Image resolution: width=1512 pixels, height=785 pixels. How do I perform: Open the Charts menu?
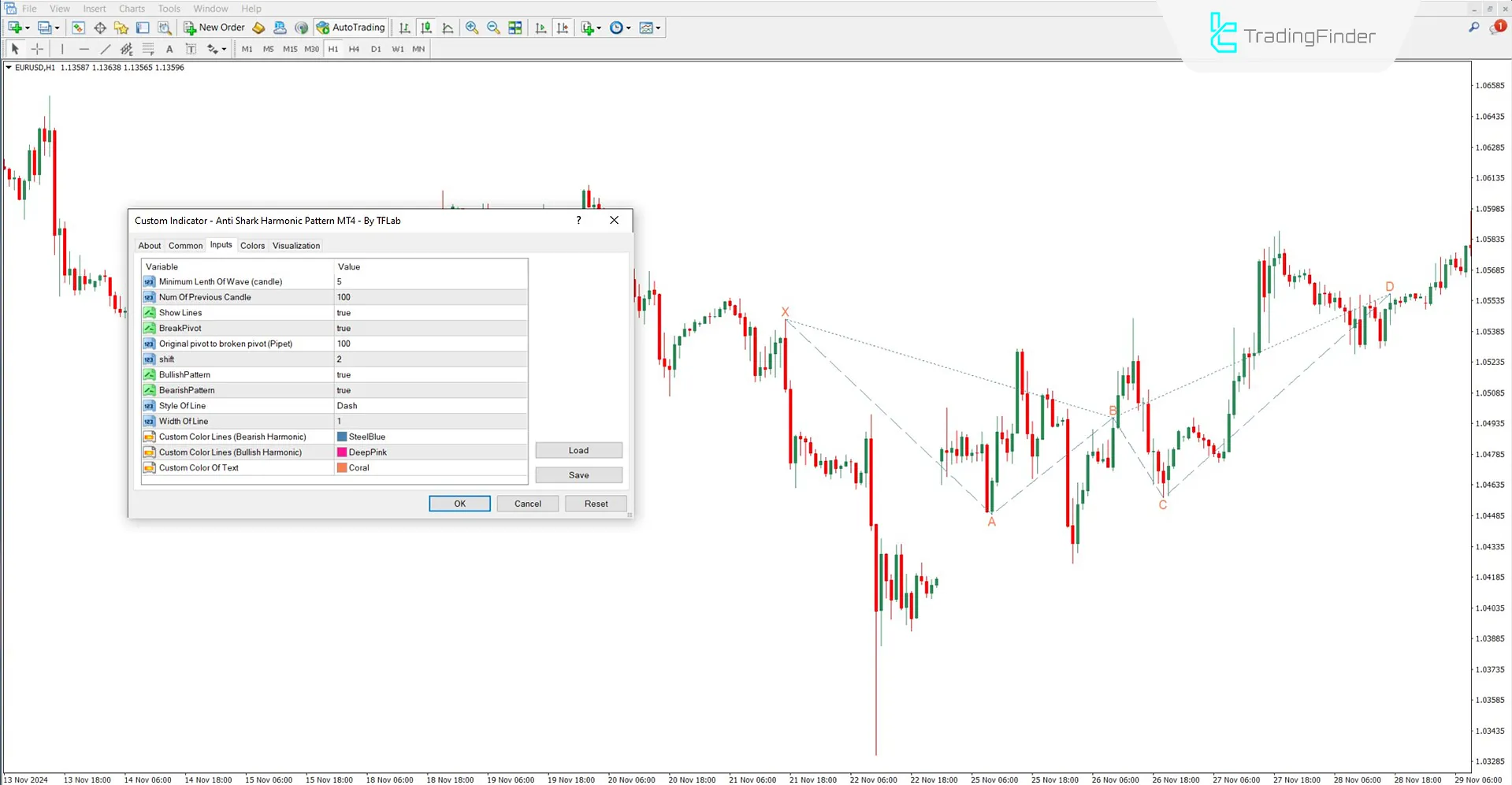pos(131,9)
